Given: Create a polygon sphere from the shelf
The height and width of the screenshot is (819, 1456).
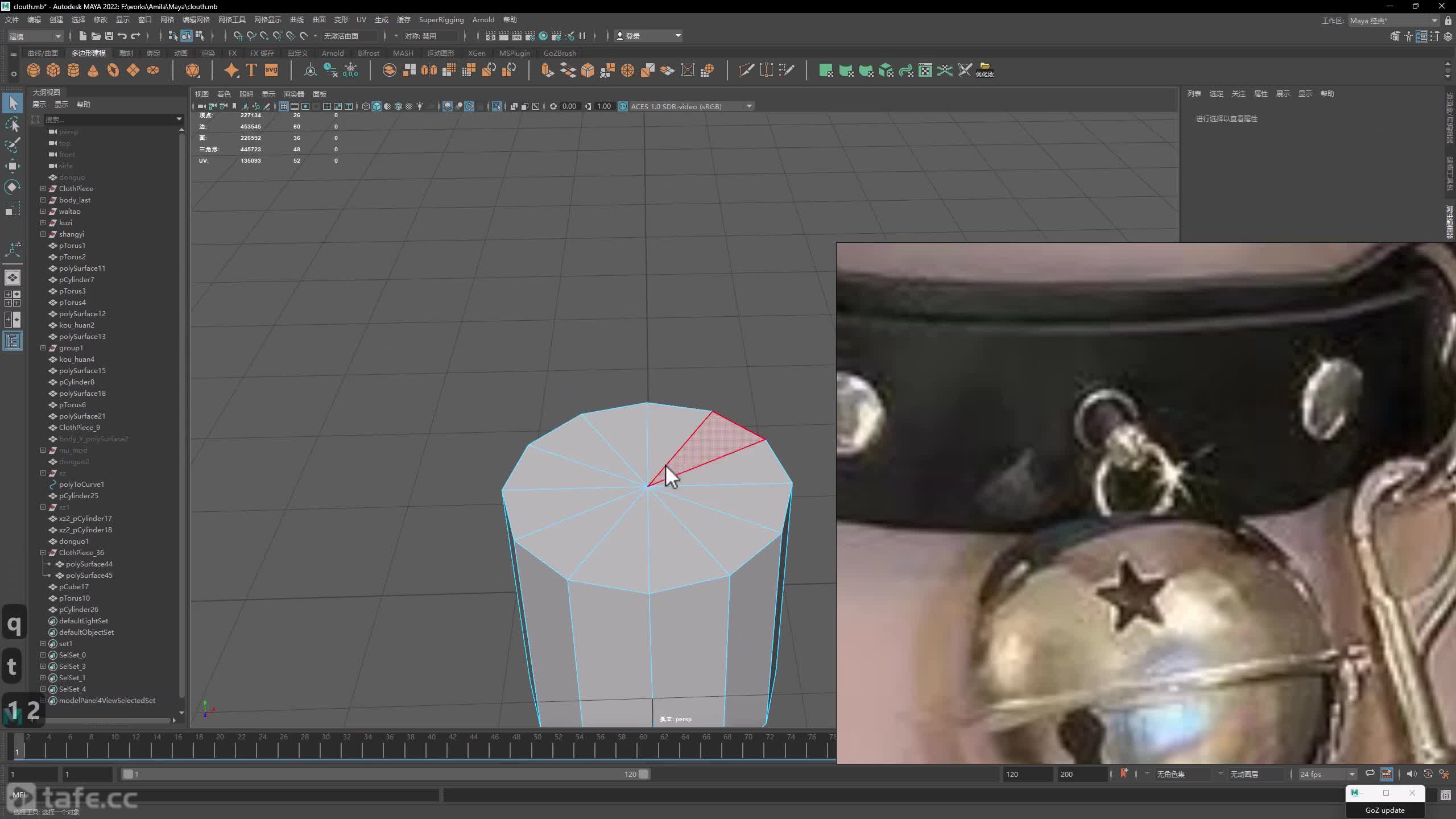Looking at the screenshot, I should pos(34,70).
